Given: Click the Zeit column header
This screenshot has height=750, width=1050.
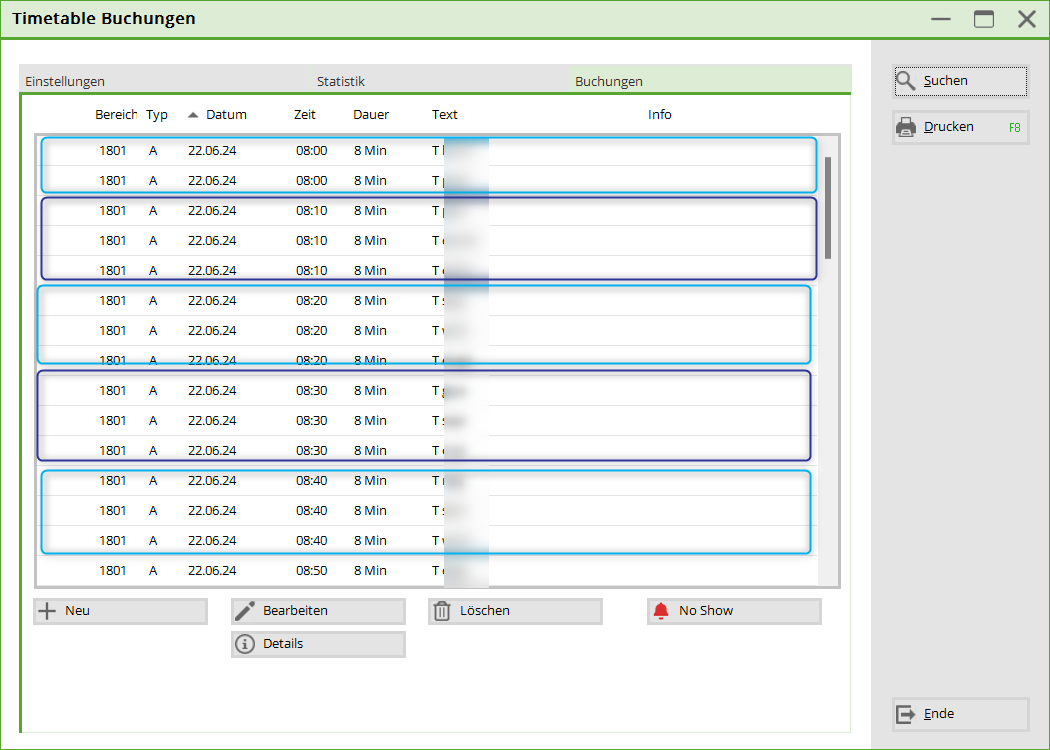Looking at the screenshot, I should 305,115.
